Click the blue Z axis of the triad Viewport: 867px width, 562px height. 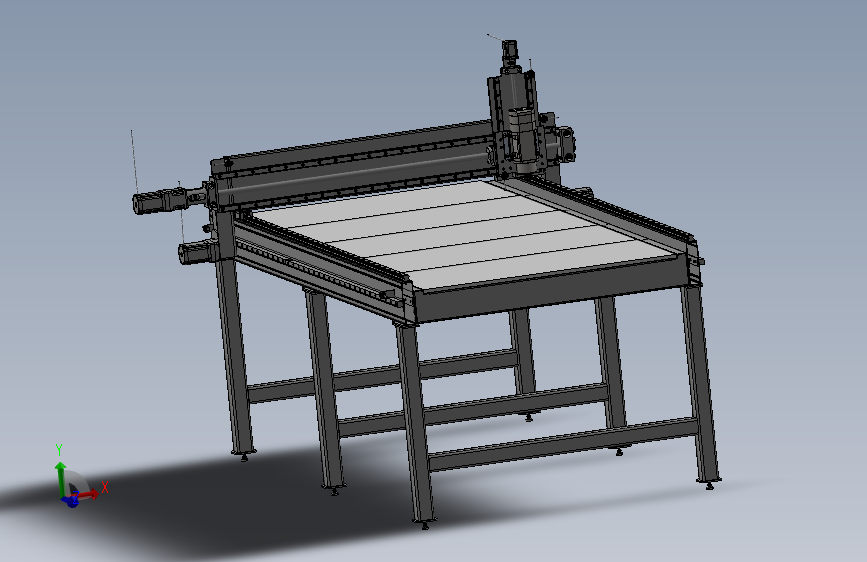tap(71, 501)
